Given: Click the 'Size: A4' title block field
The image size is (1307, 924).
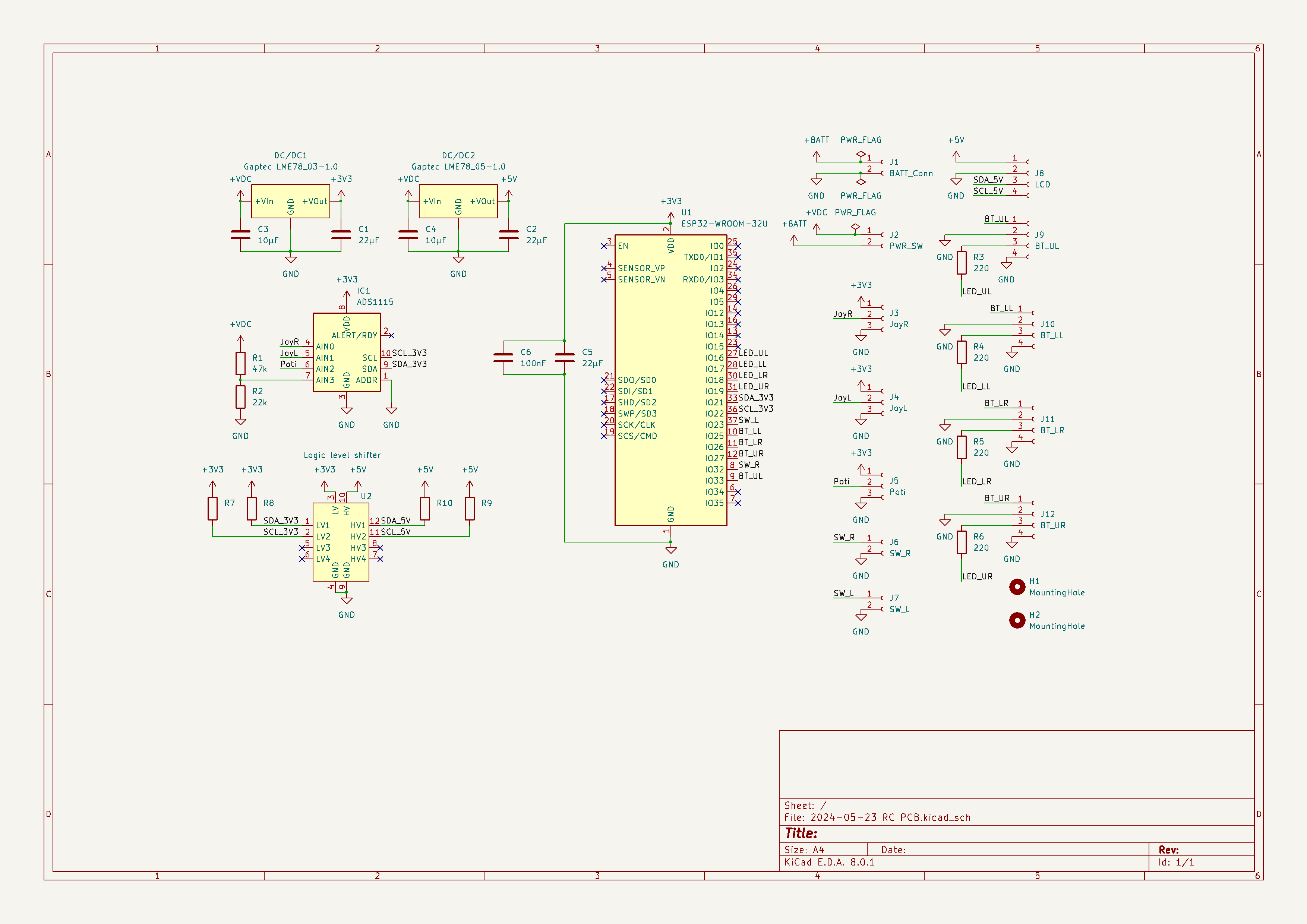Looking at the screenshot, I should coord(804,849).
